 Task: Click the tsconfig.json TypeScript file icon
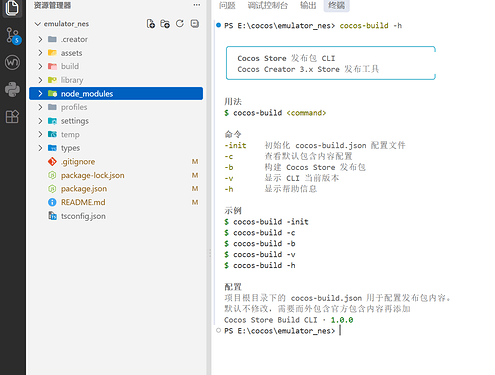click(52, 216)
